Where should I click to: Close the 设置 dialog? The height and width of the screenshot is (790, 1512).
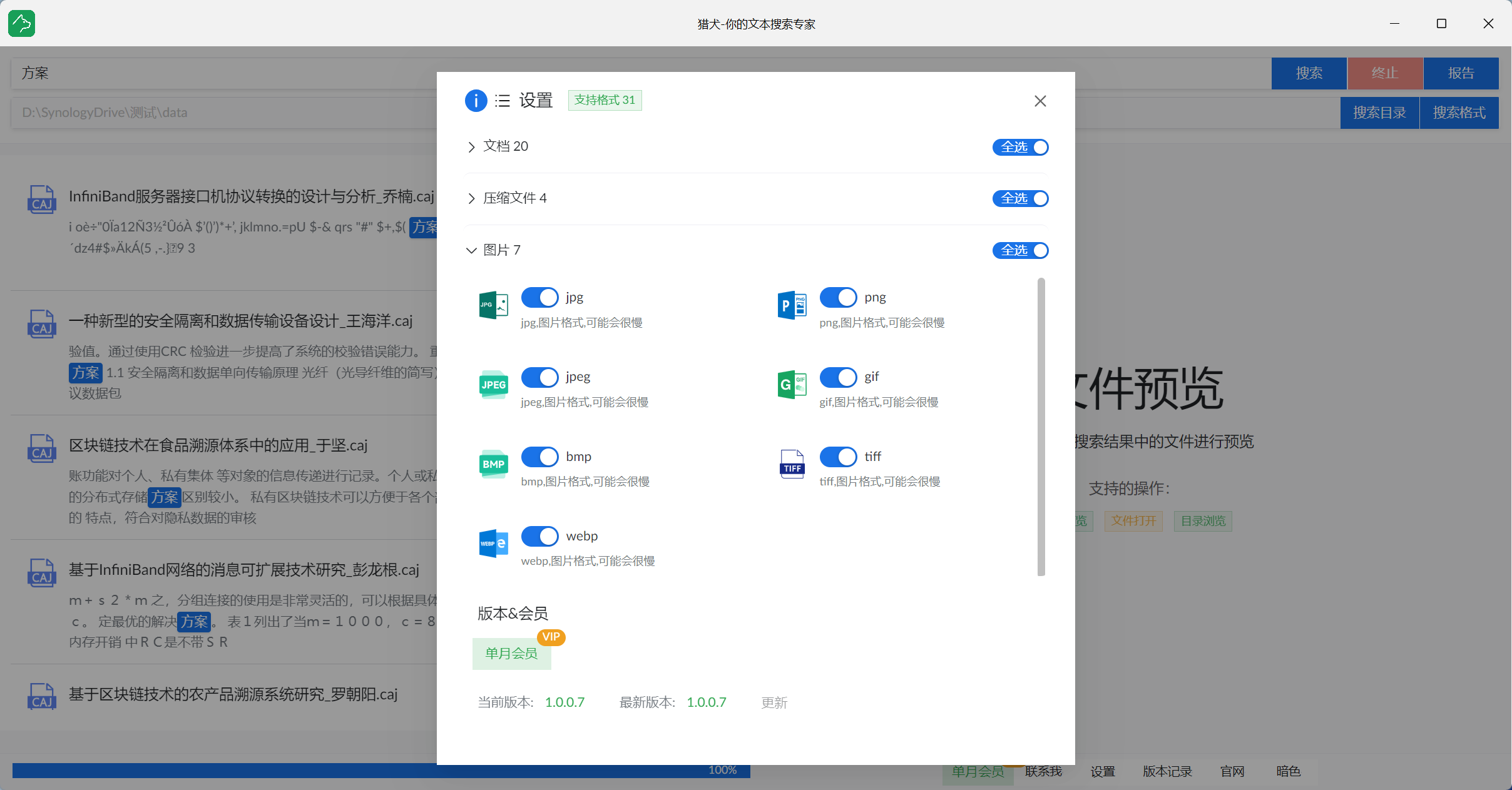(x=1040, y=101)
